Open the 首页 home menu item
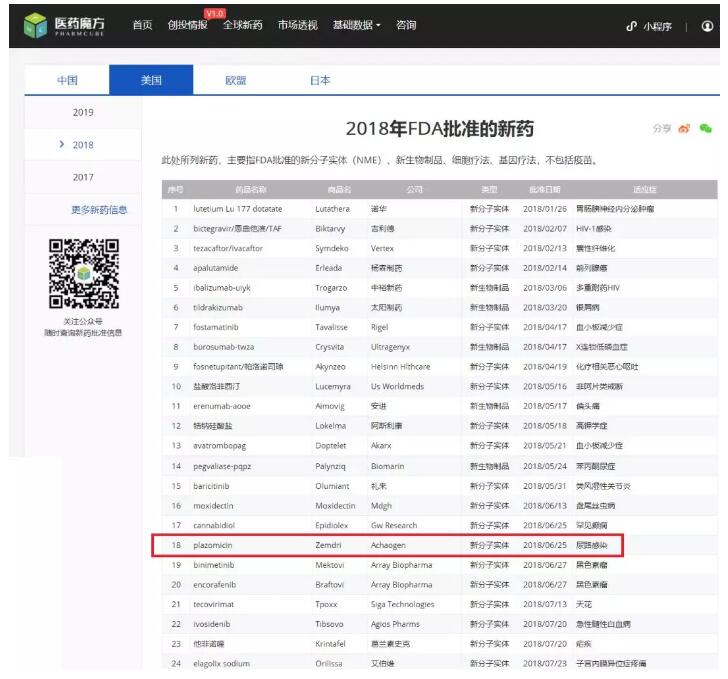 143,25
